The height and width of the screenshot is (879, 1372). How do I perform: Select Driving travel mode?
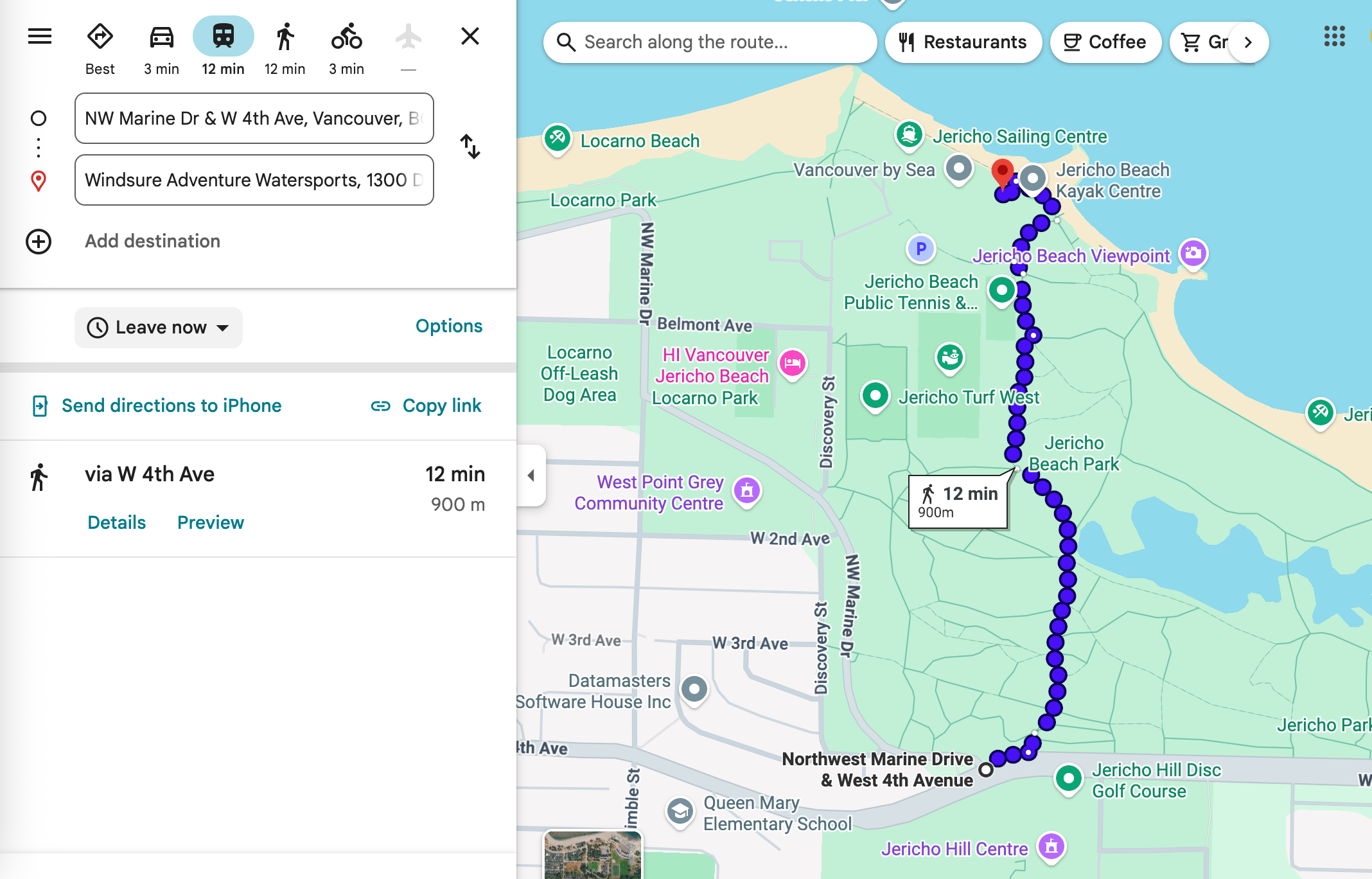pyautogui.click(x=161, y=37)
